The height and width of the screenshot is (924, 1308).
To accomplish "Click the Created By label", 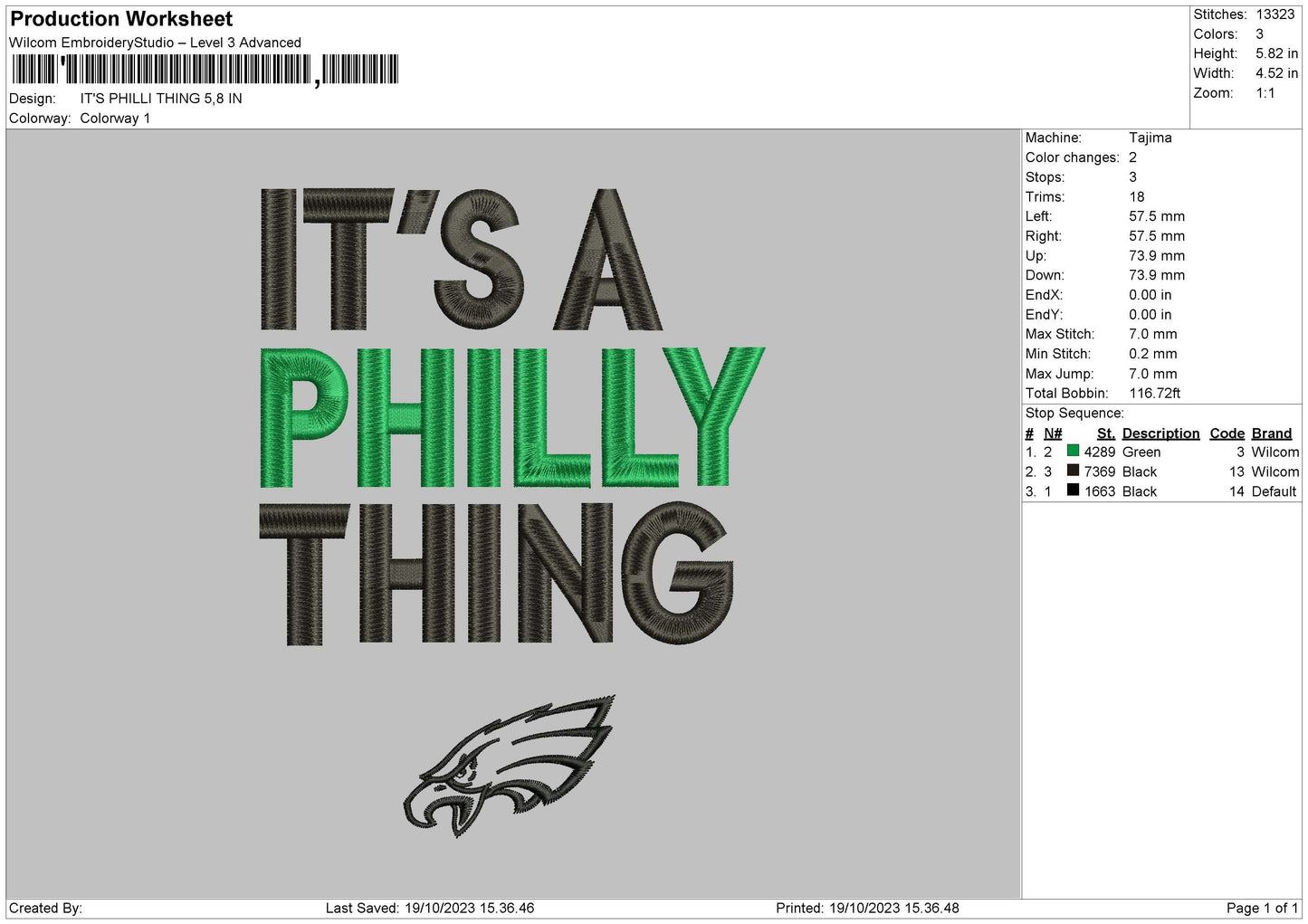I will click(45, 908).
